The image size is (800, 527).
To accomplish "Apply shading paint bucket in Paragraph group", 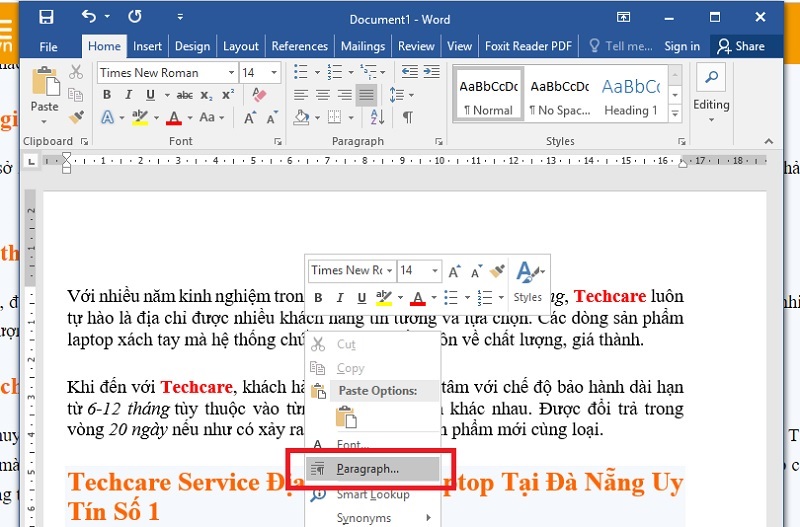I will click(302, 117).
